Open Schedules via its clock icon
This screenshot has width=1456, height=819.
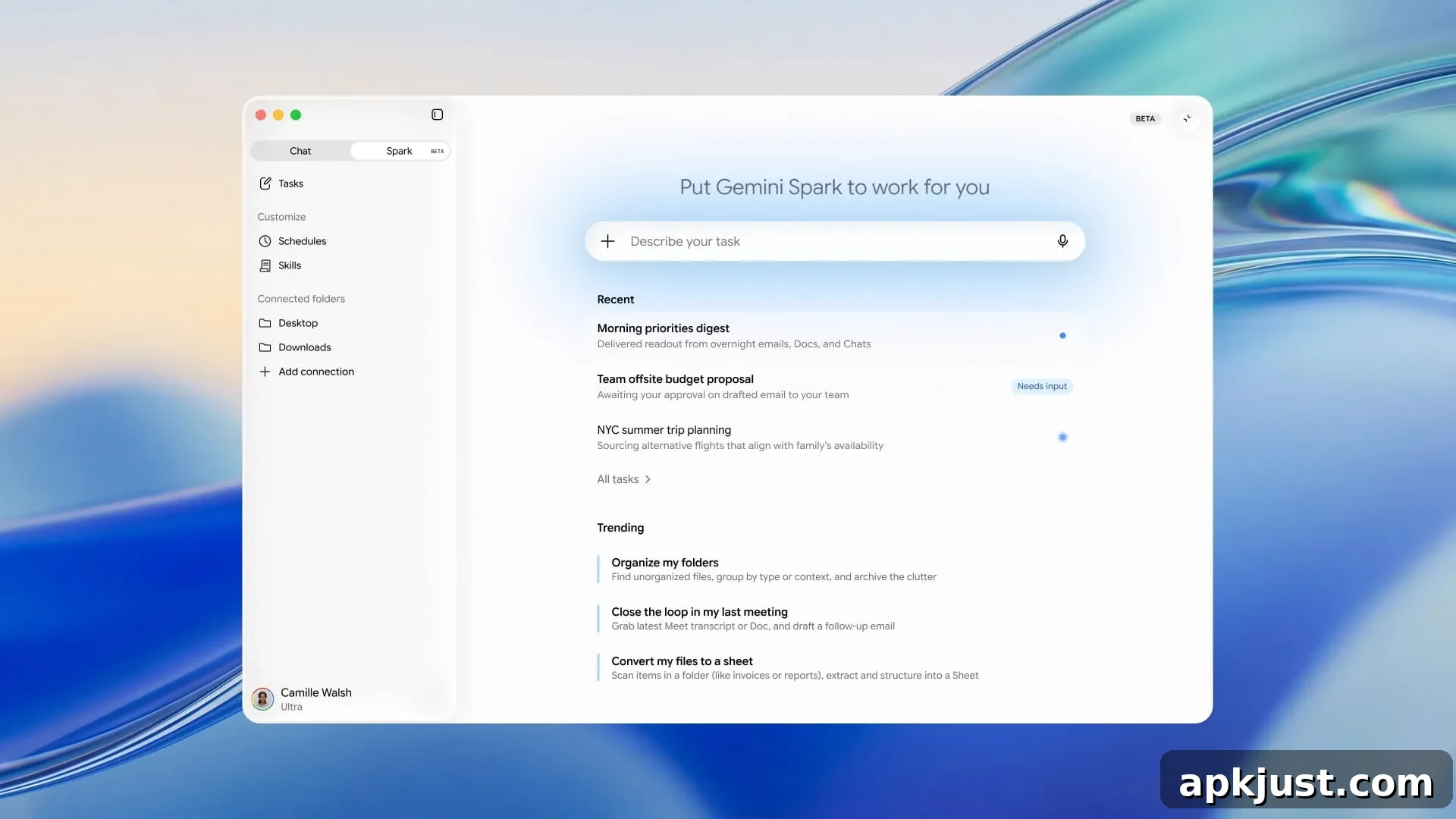265,241
